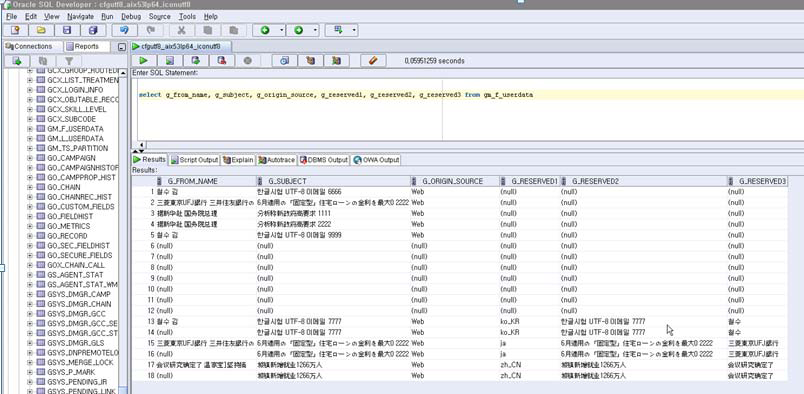Open dropdown arrow next to Forward icon
Screen dimensions: 804x394
(x=315, y=30)
